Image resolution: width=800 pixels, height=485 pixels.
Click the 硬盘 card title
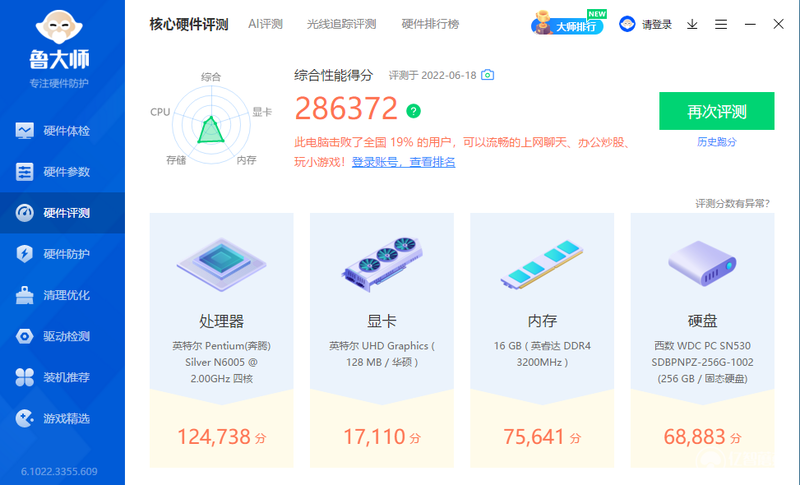click(x=702, y=321)
